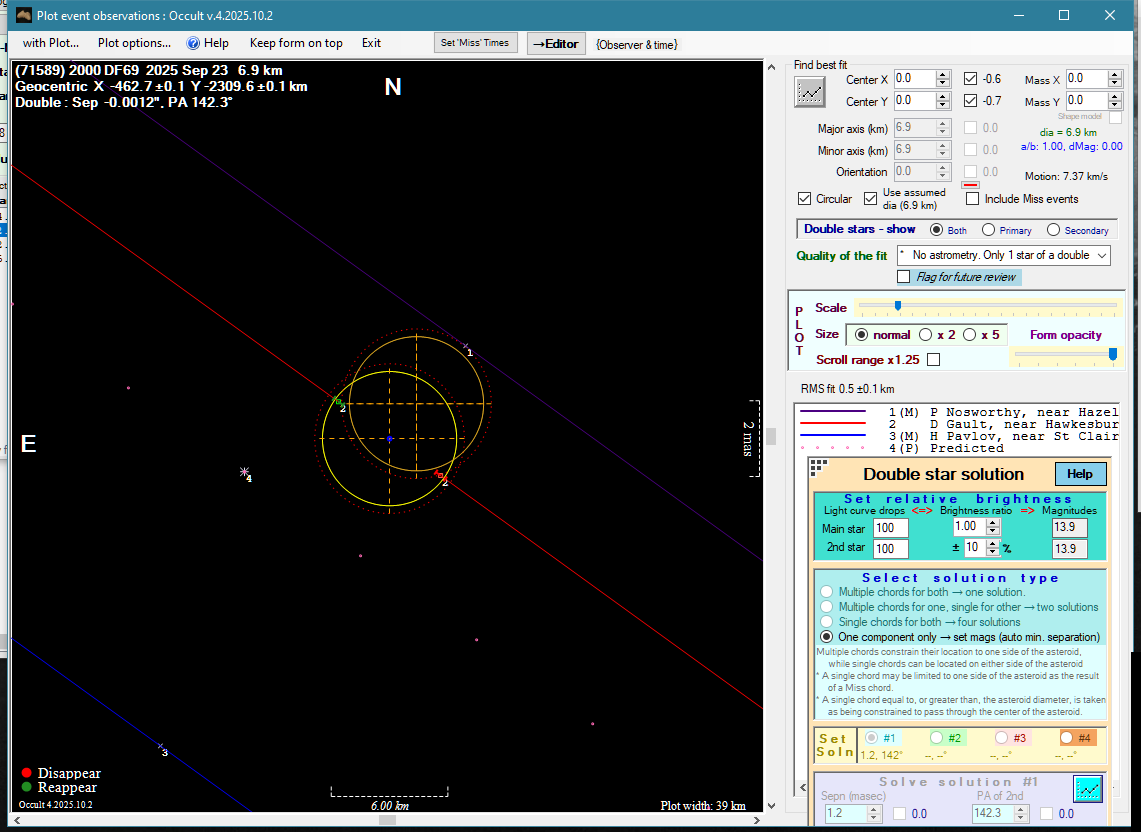
Task: Open the 'Plot options...' menu
Action: pyautogui.click(x=134, y=43)
